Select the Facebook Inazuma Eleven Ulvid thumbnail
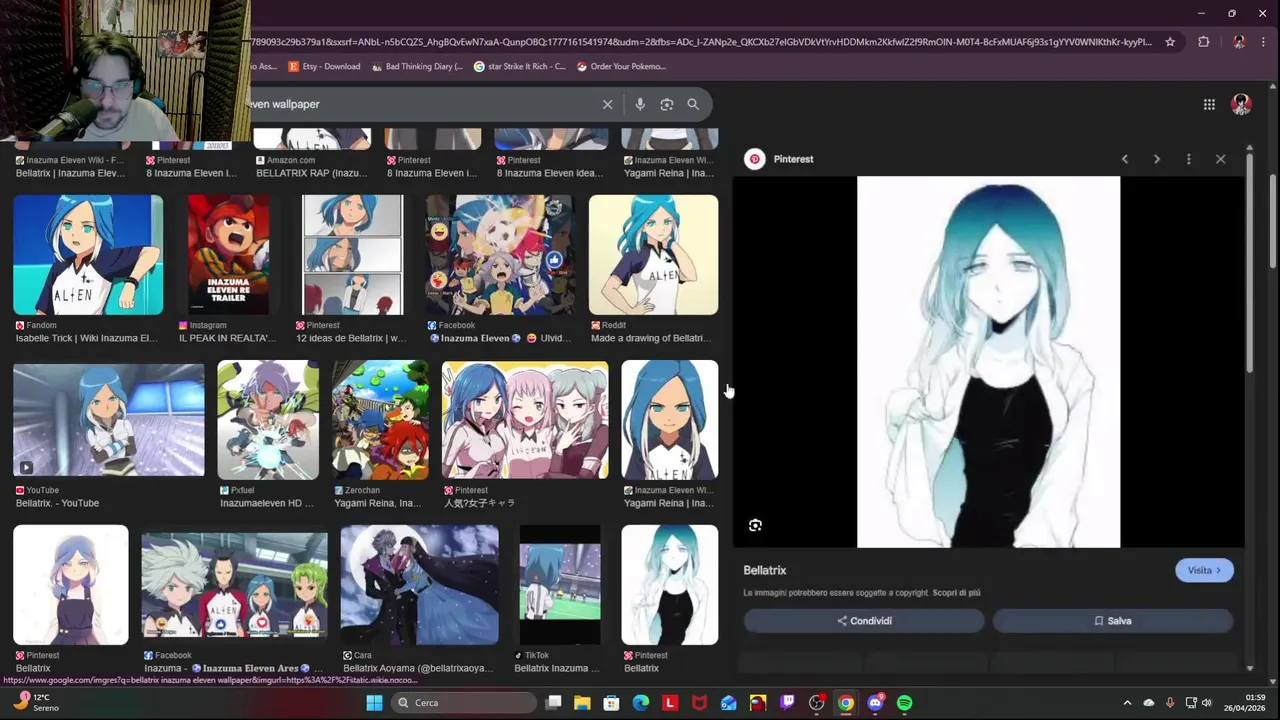 500,255
